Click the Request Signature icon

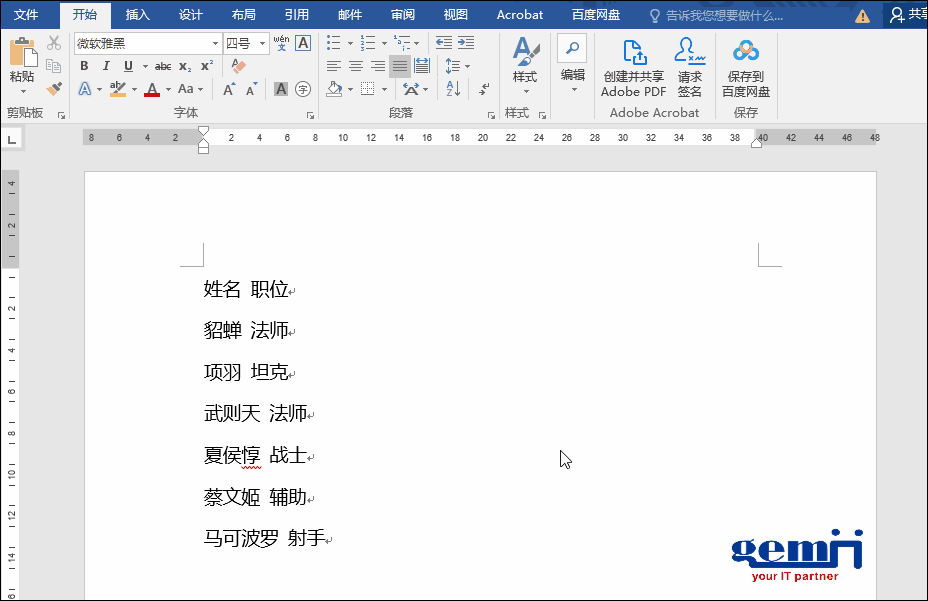point(690,68)
